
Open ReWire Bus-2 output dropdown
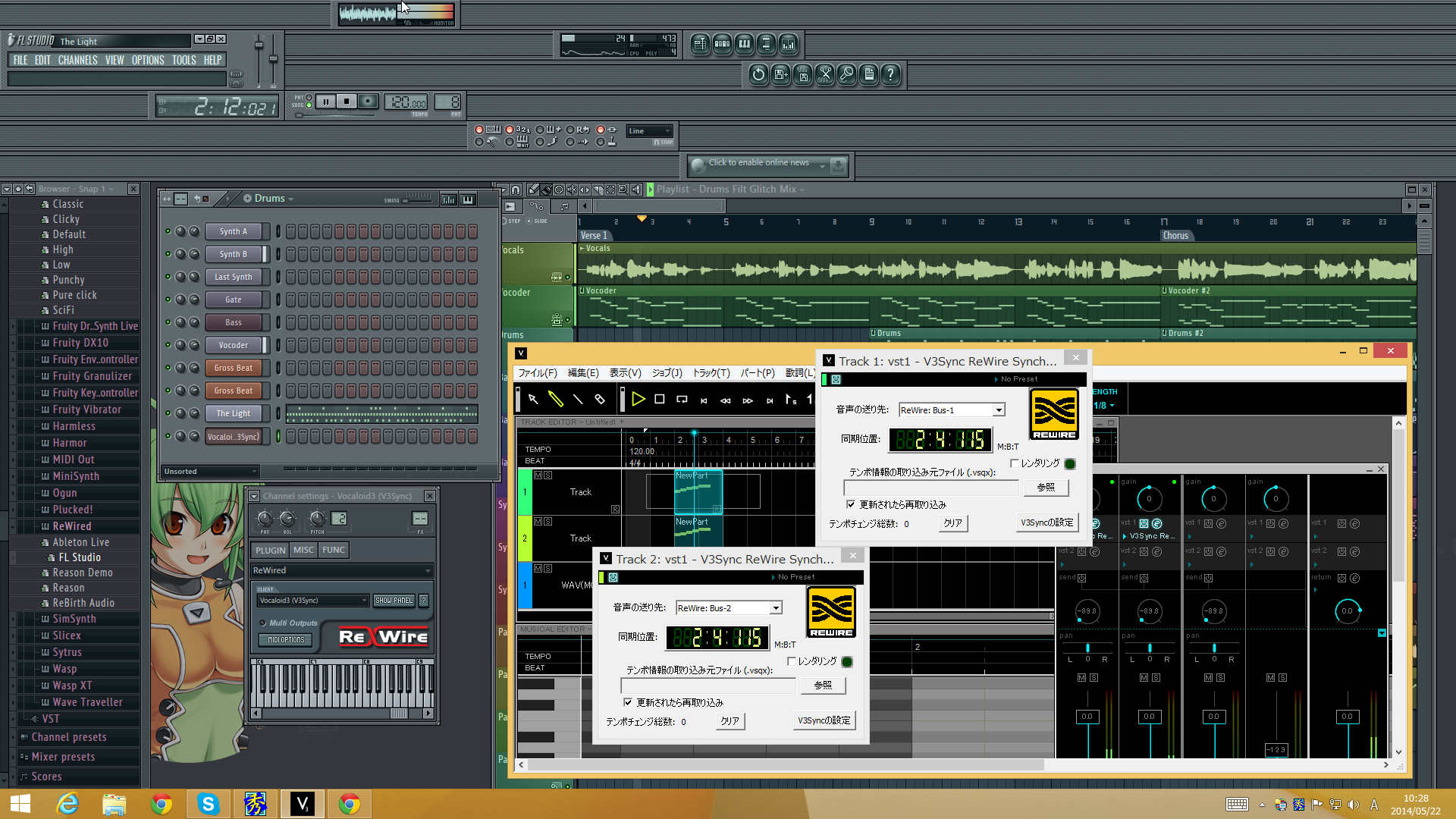(776, 608)
